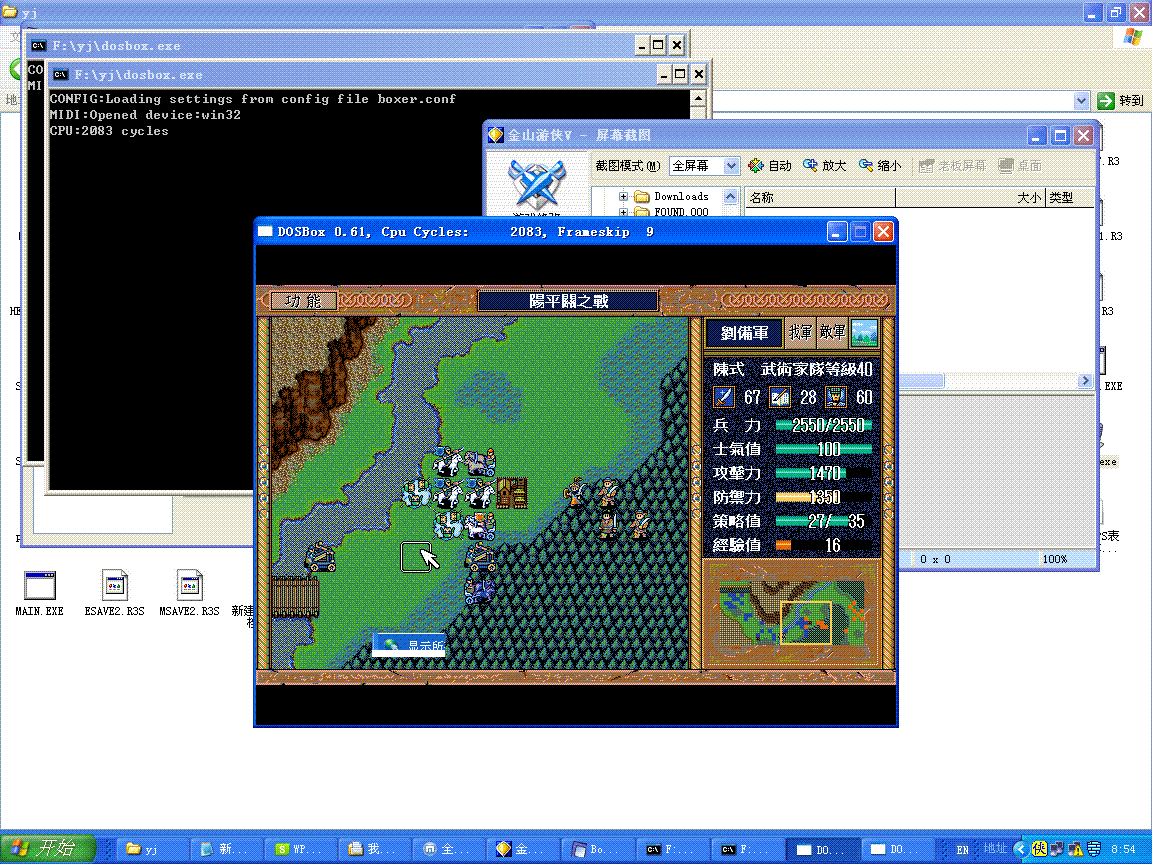The width and height of the screenshot is (1152, 864).
Task: Click the wooden bridge on the river
Action: [296, 595]
